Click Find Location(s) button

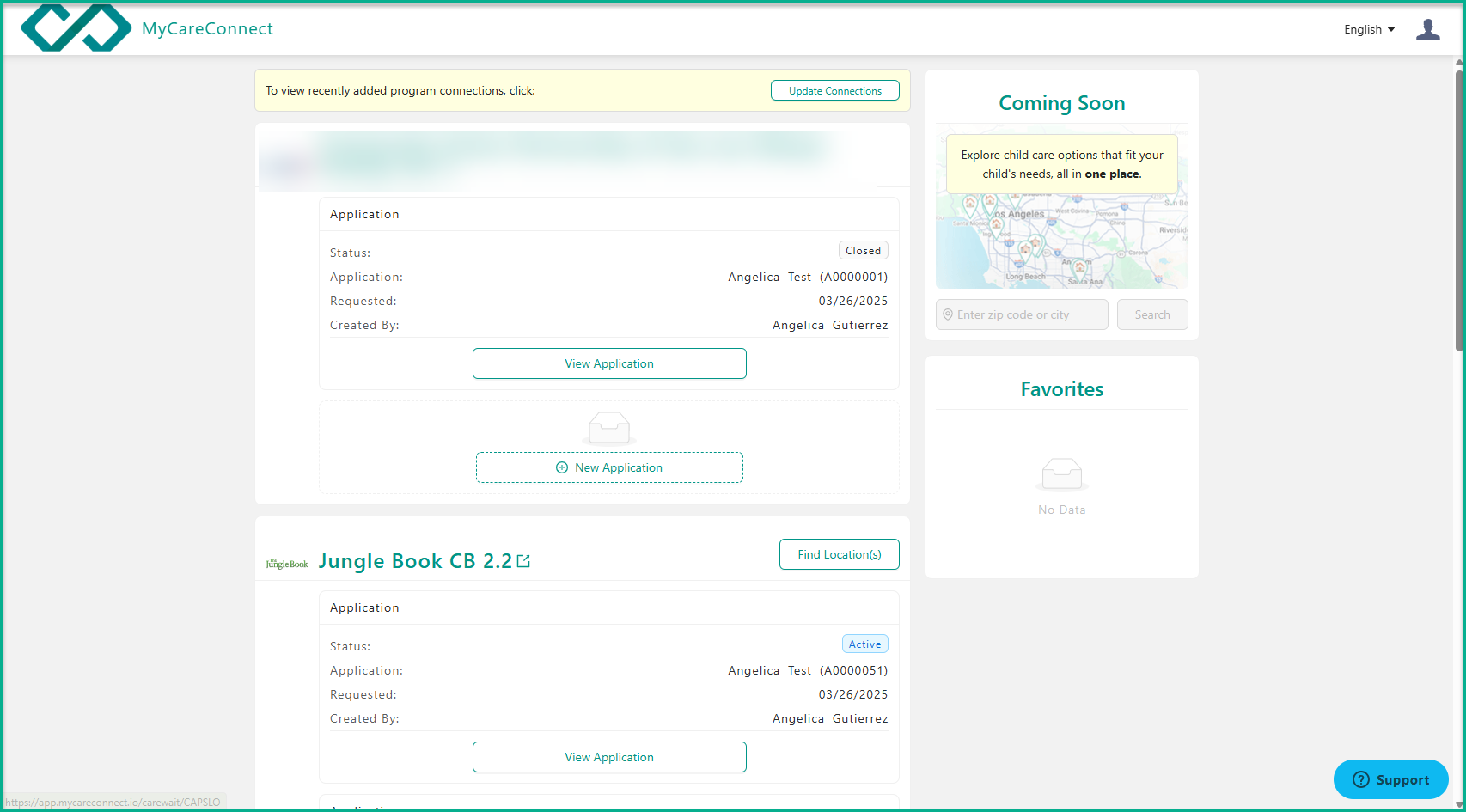[x=840, y=554]
